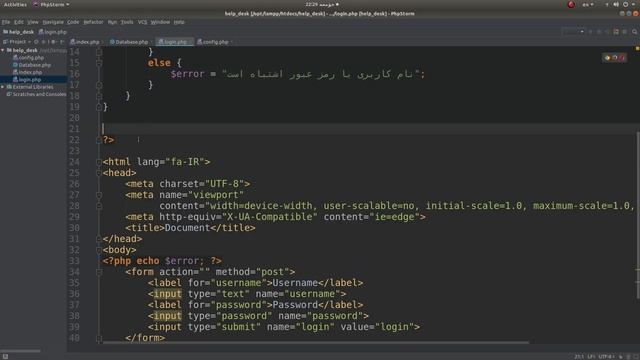Click help_desk breadcrumb in navigation bar
This screenshot has height=360, width=640.
click(x=18, y=32)
